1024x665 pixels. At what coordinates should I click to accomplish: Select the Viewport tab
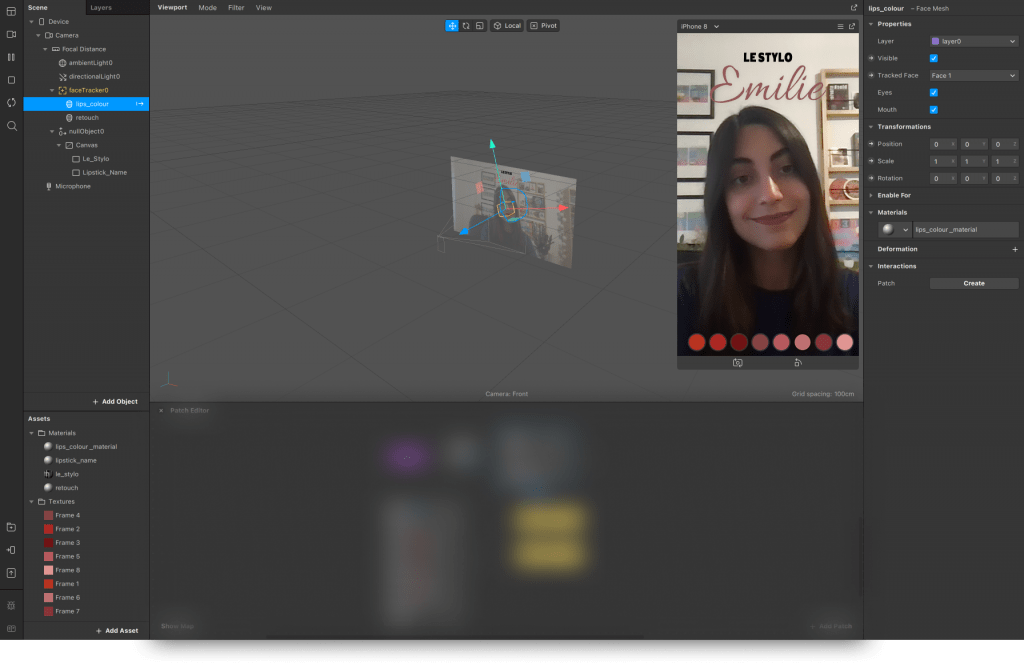tap(172, 8)
